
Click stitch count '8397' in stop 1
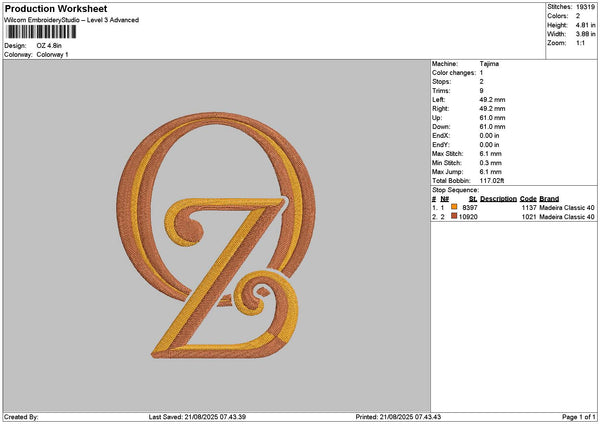coord(470,208)
